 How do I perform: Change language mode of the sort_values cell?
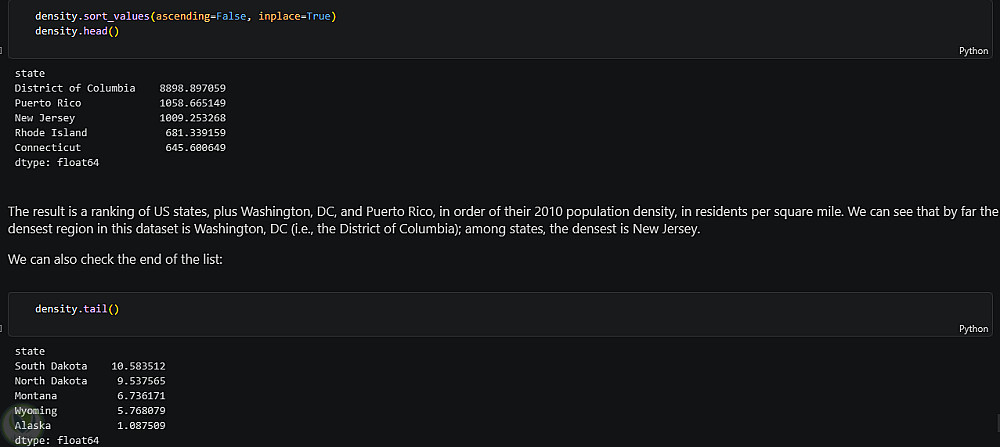coord(972,50)
